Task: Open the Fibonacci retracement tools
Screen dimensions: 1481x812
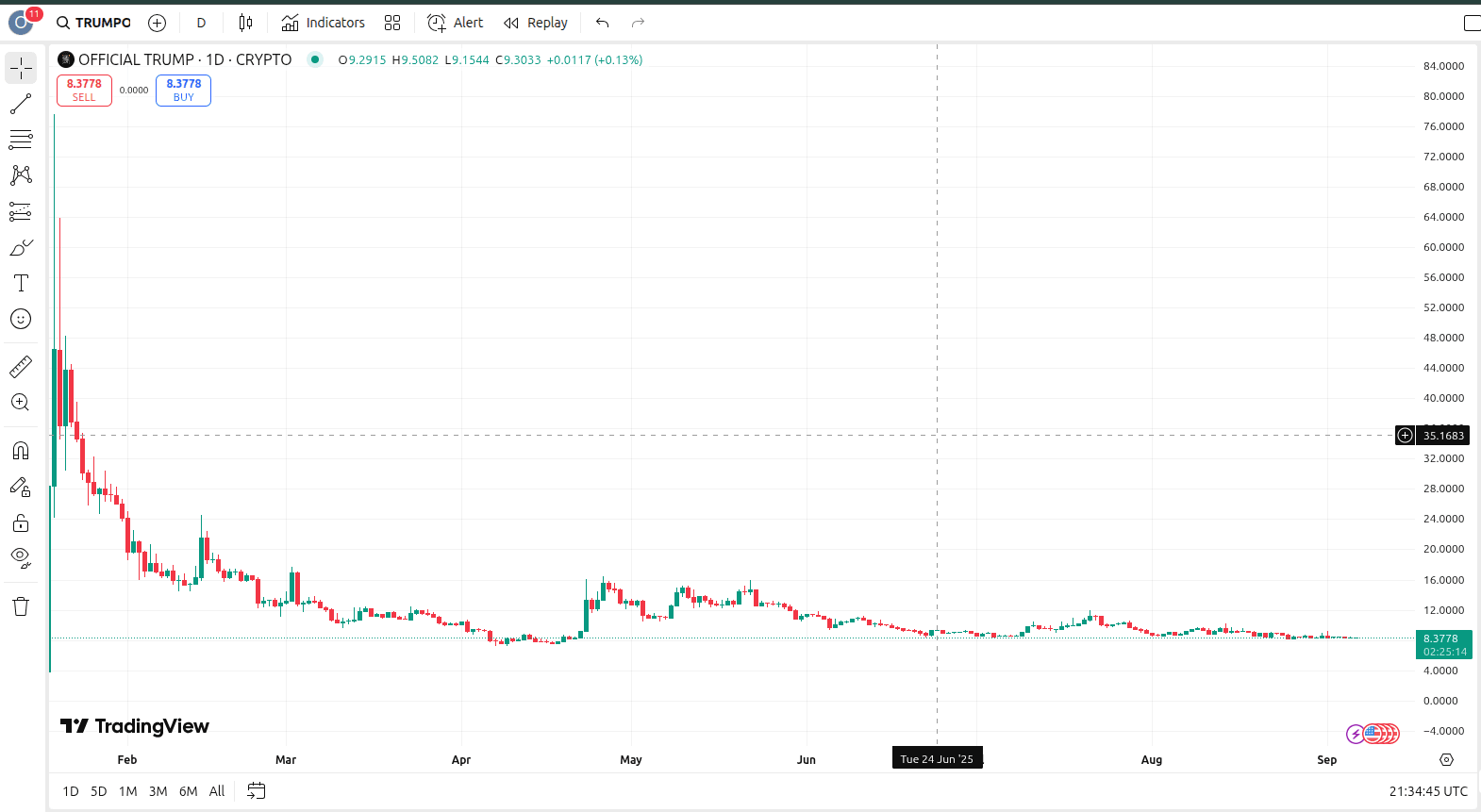Action: [x=21, y=140]
